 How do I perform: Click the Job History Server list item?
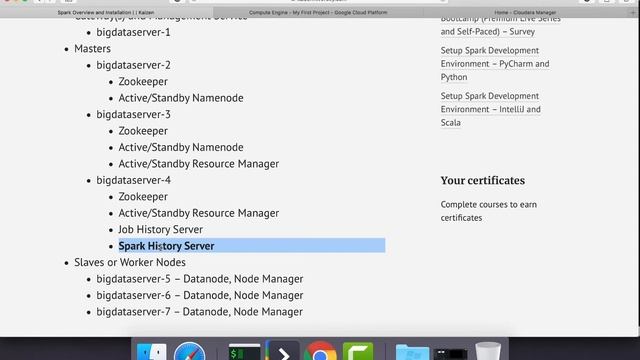pyautogui.click(x=160, y=229)
